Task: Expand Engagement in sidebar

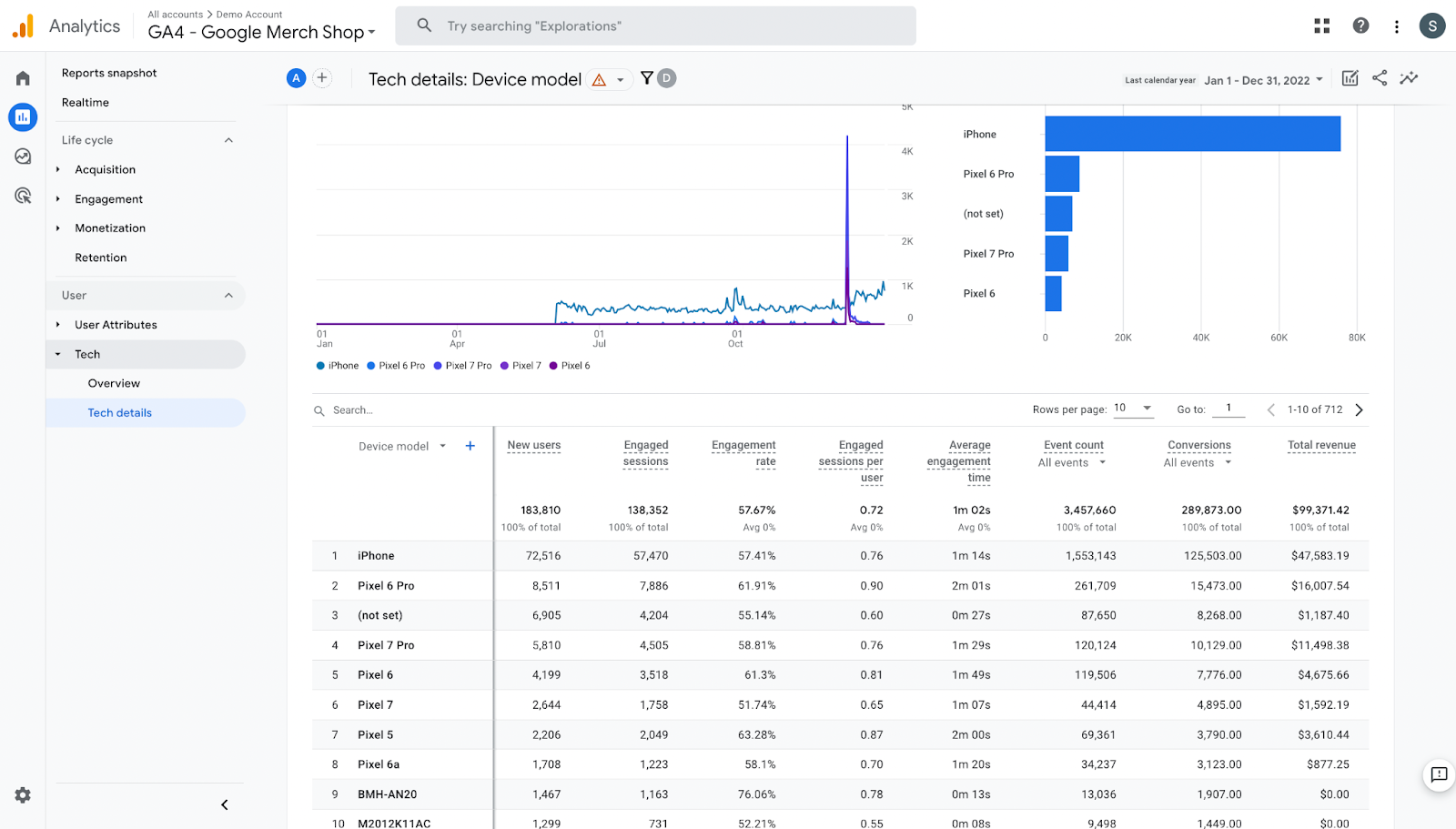Action: click(58, 199)
